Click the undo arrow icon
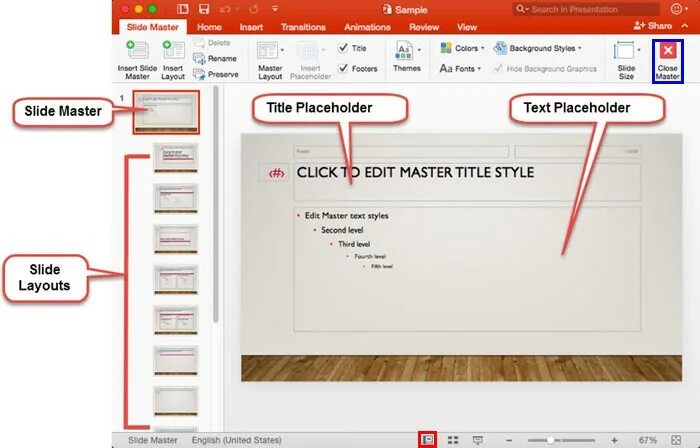 (225, 9)
